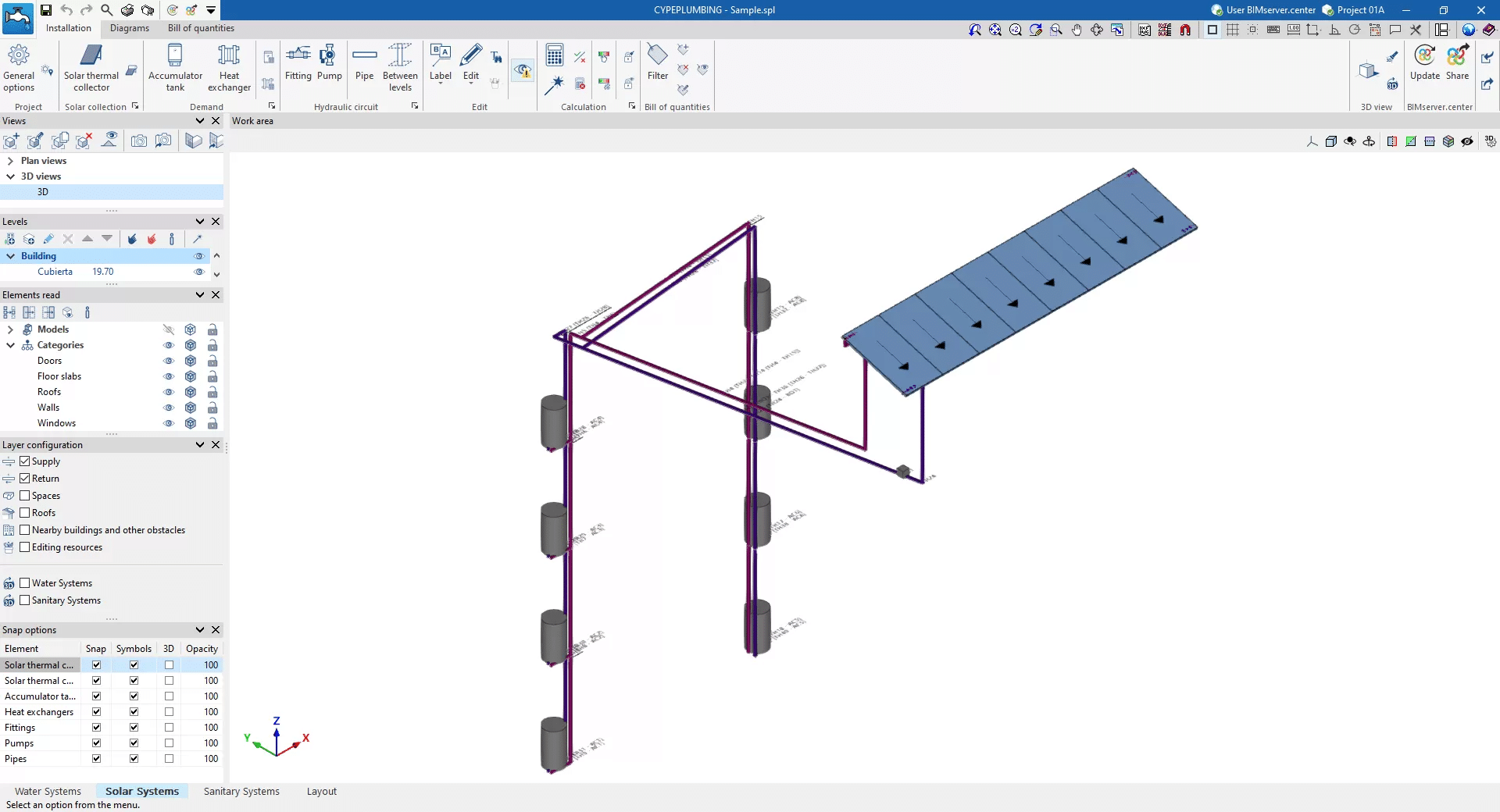1500x812 pixels.
Task: Toggle visibility of Floor slabs category
Action: (x=168, y=376)
